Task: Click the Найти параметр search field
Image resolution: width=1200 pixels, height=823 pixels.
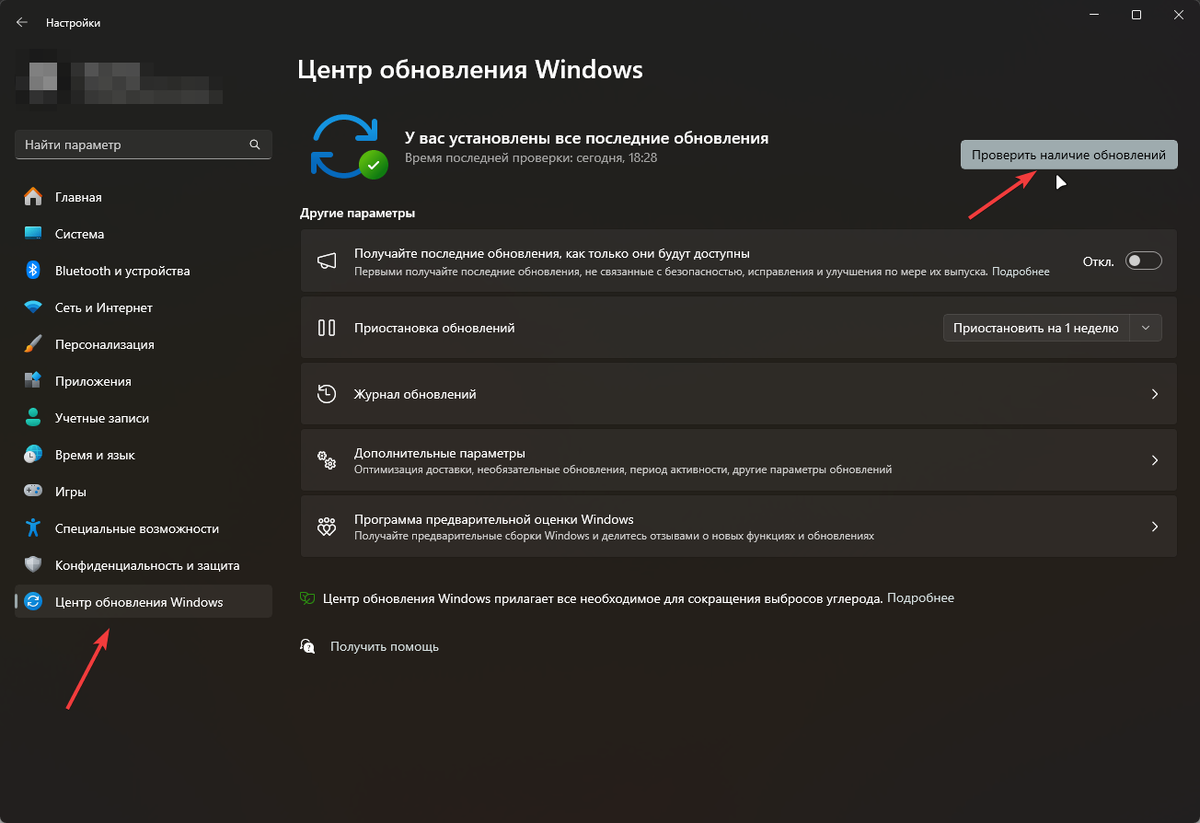Action: 143,145
